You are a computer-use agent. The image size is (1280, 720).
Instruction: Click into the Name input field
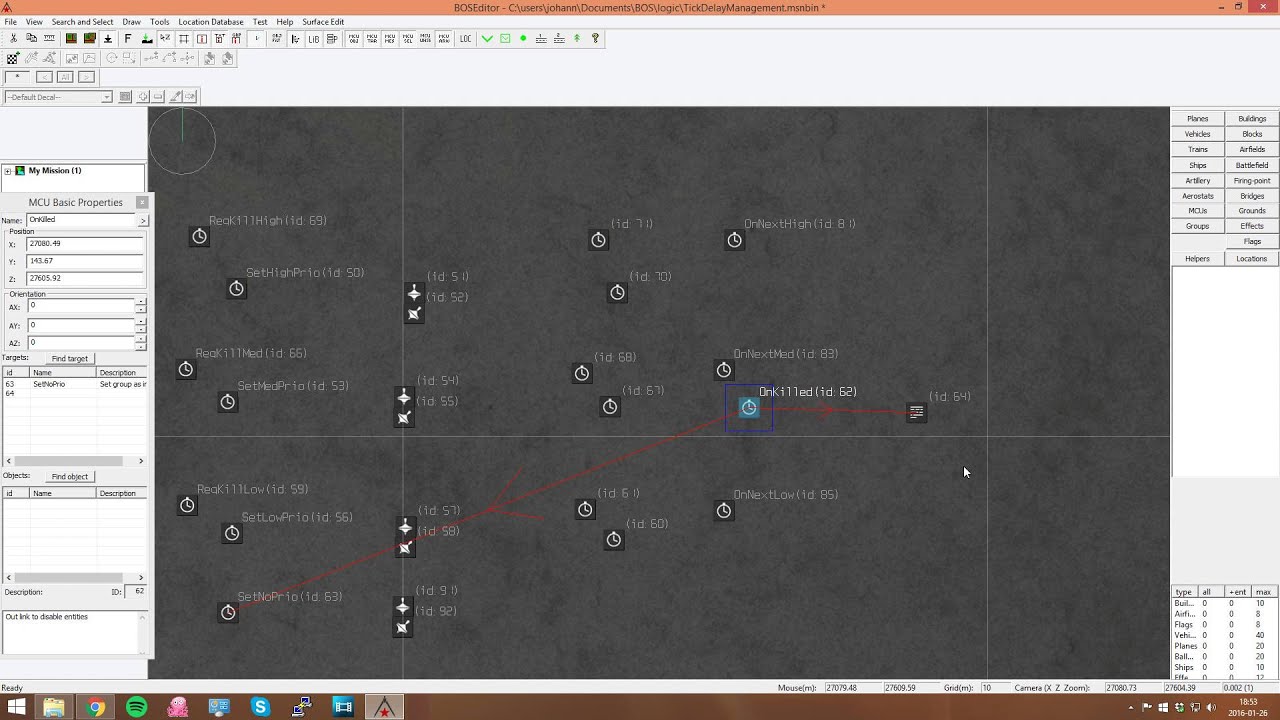tap(80, 220)
